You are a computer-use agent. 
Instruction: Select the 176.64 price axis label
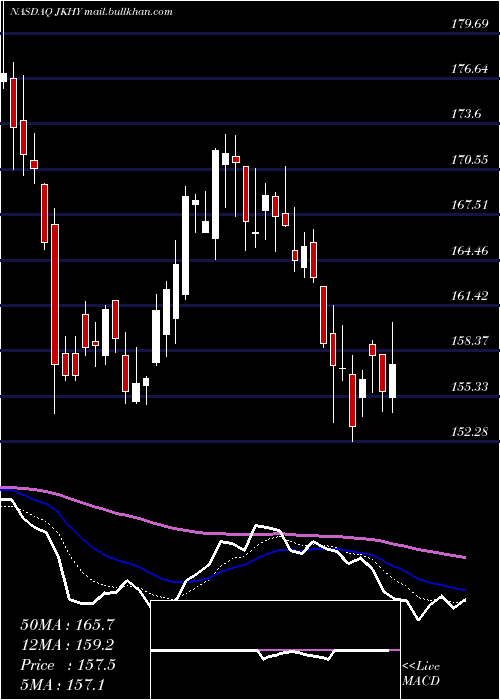tap(470, 69)
